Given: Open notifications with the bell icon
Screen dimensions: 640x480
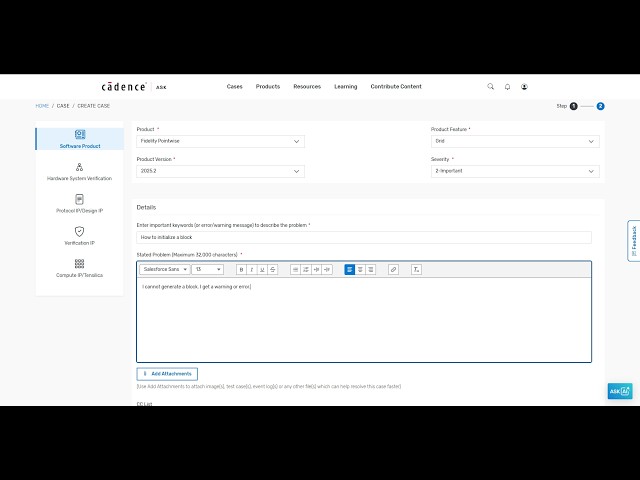Looking at the screenshot, I should (507, 87).
